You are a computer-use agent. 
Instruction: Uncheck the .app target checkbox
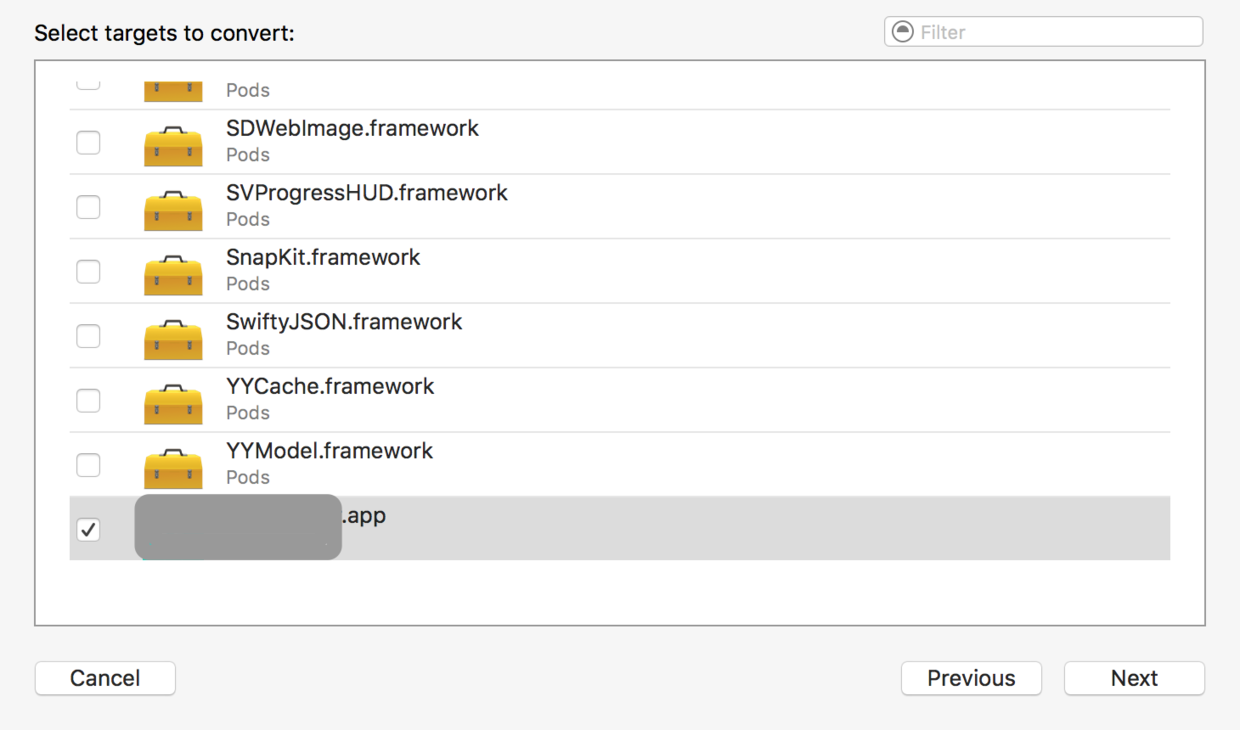point(89,530)
